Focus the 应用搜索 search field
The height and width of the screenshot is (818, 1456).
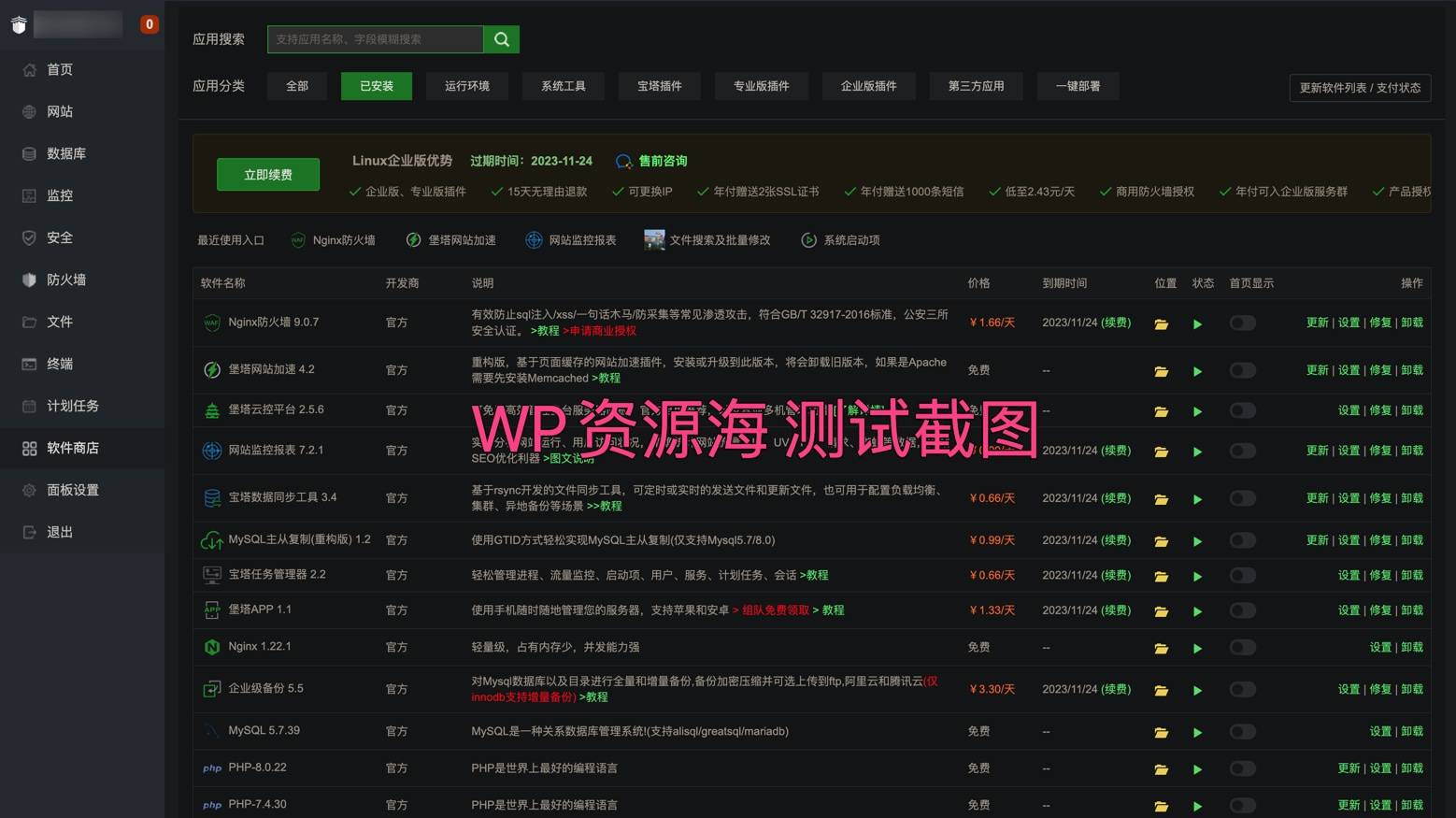point(376,39)
